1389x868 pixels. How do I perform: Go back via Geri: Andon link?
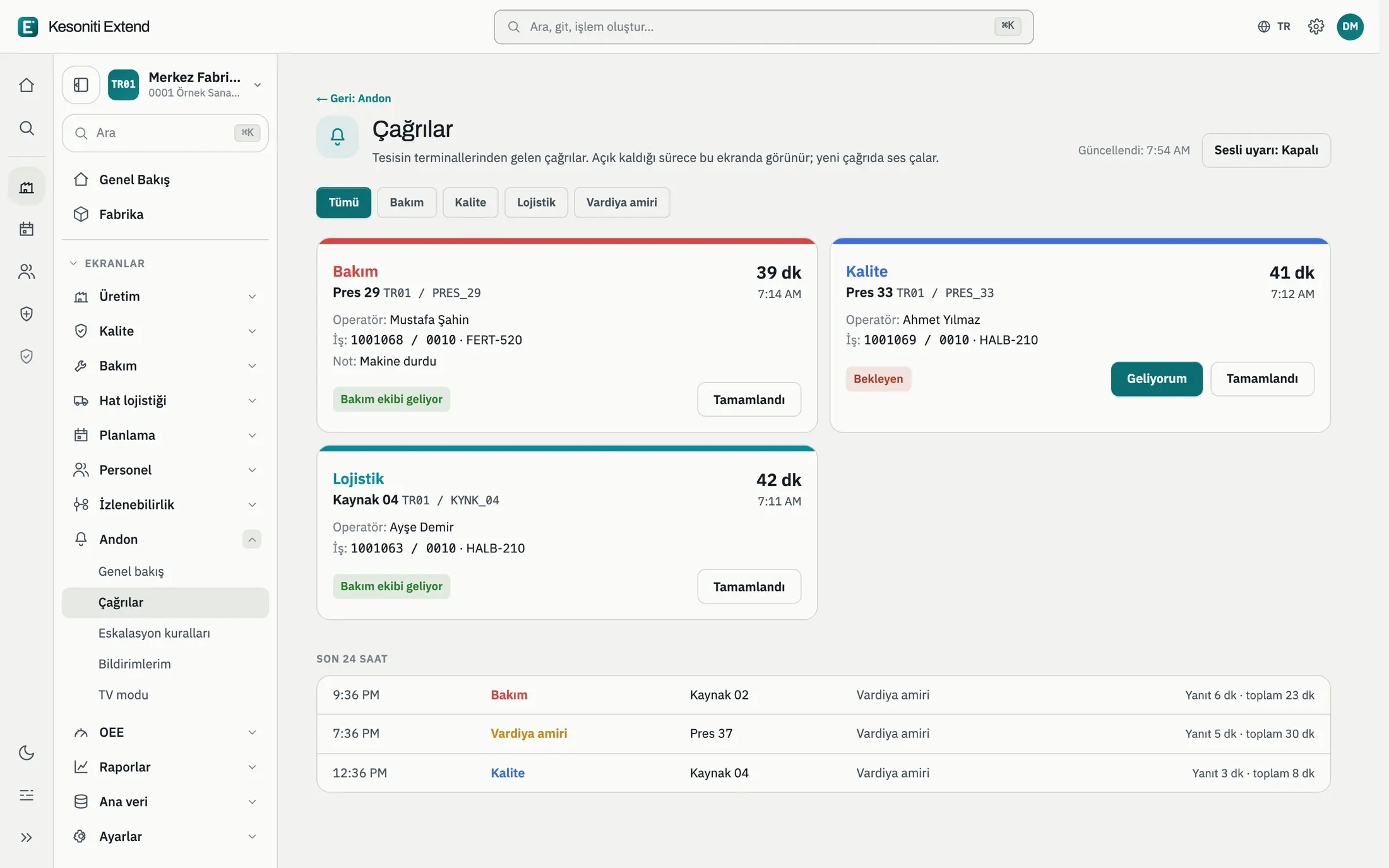[354, 98]
